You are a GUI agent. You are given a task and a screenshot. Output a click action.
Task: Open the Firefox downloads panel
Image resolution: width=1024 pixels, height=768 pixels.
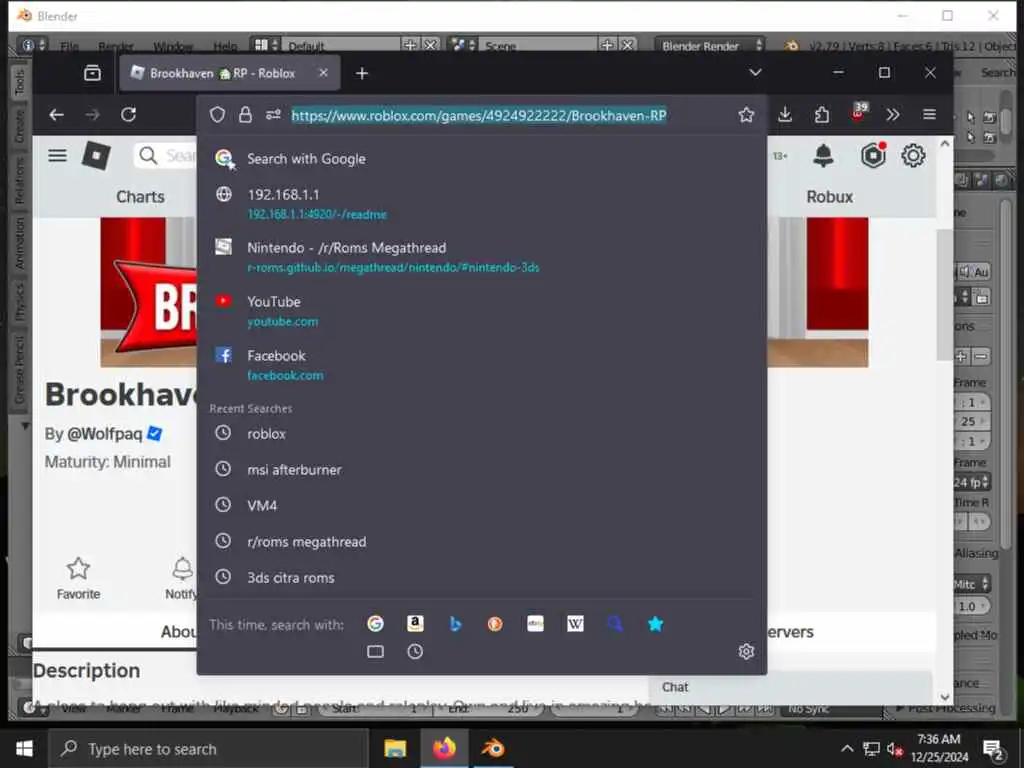tap(785, 115)
